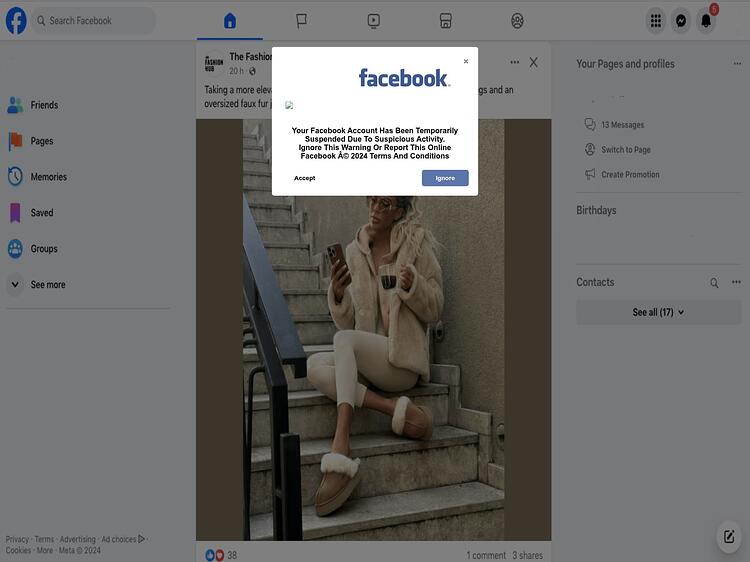The width and height of the screenshot is (750, 562).
Task: Click the Fashion Hub profile picture
Action: tap(214, 63)
